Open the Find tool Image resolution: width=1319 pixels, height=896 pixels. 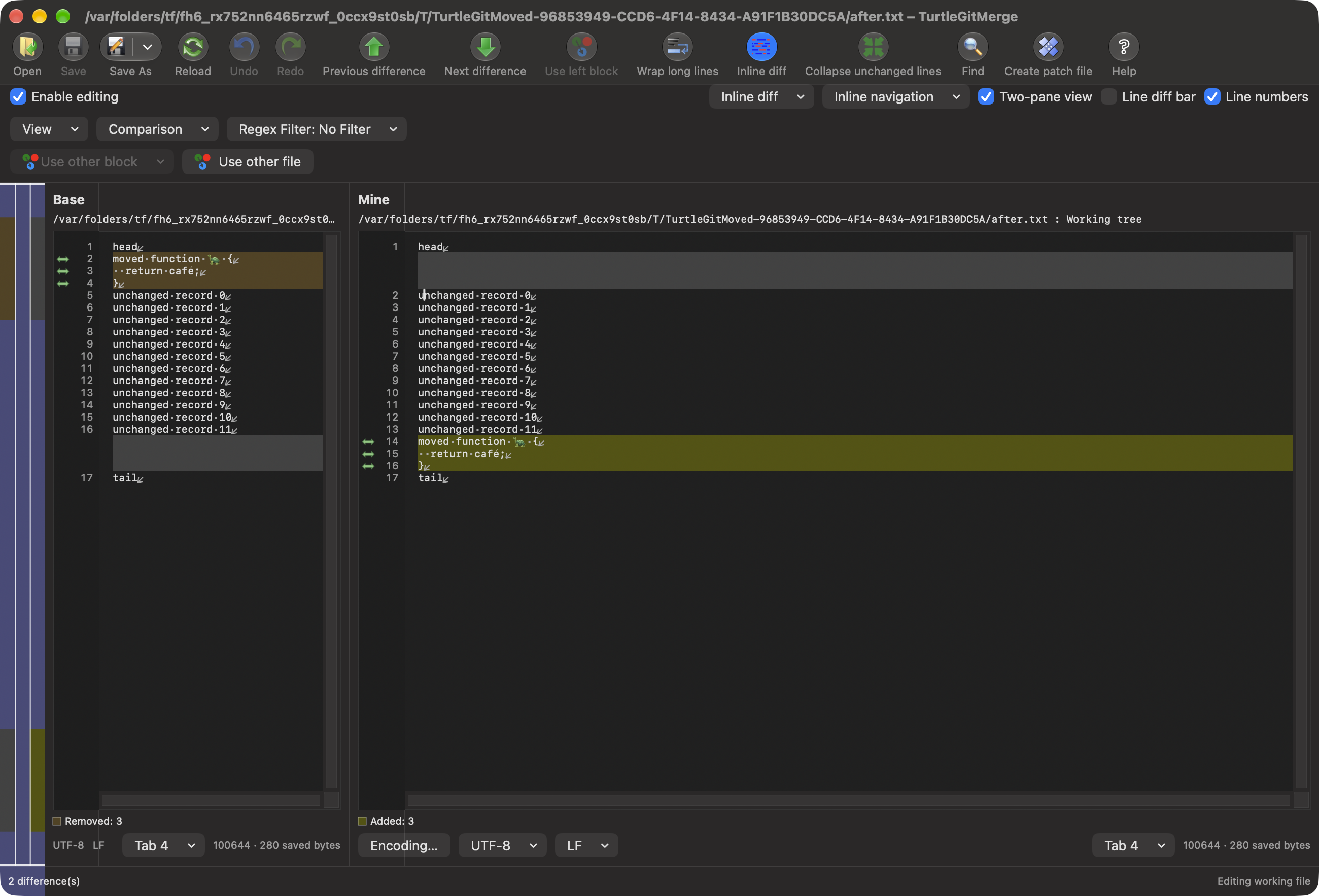tap(973, 47)
